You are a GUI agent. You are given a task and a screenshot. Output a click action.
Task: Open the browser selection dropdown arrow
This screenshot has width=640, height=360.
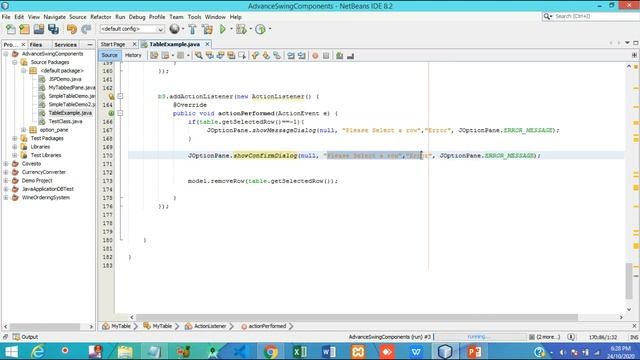pos(182,29)
